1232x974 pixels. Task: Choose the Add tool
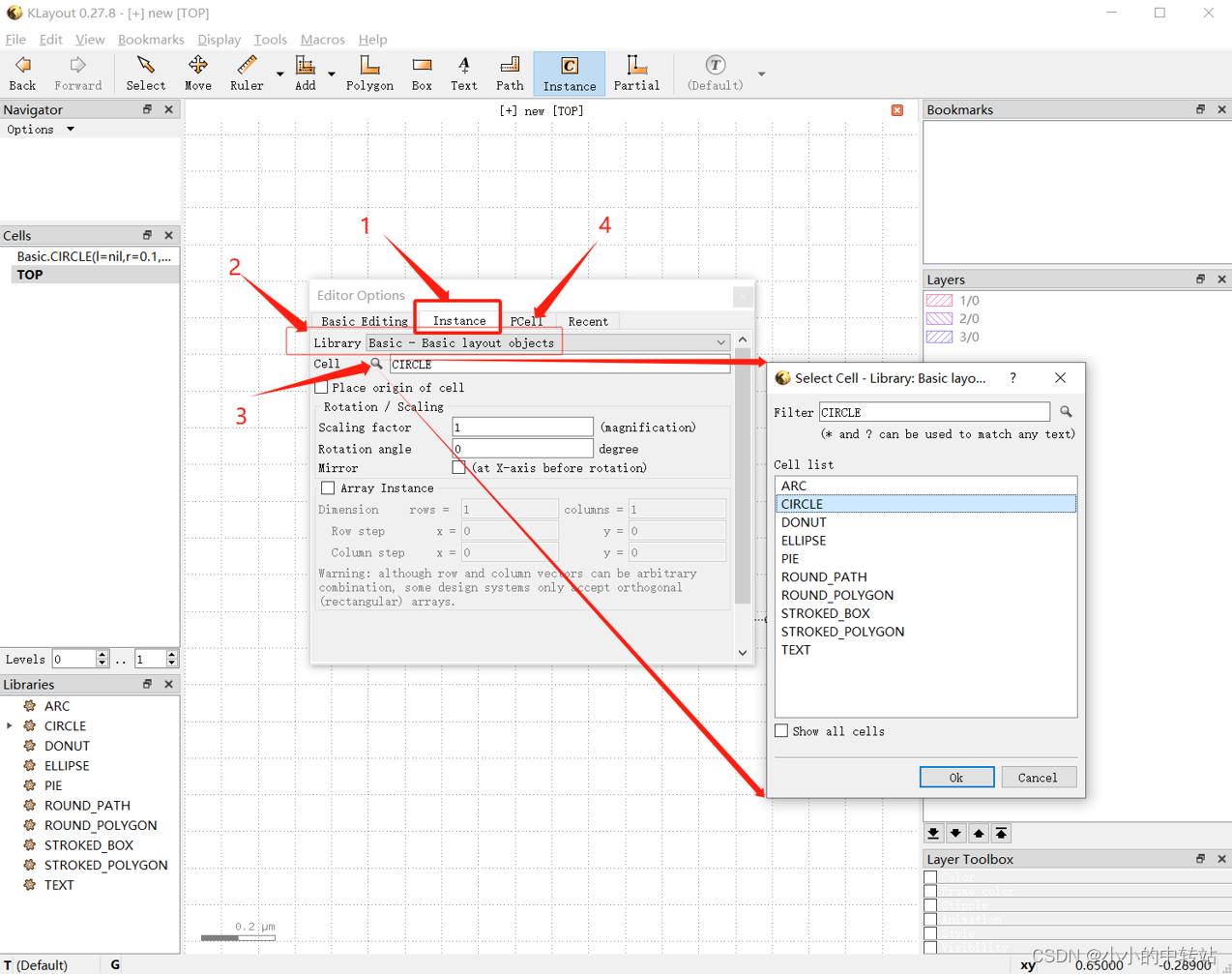[306, 74]
